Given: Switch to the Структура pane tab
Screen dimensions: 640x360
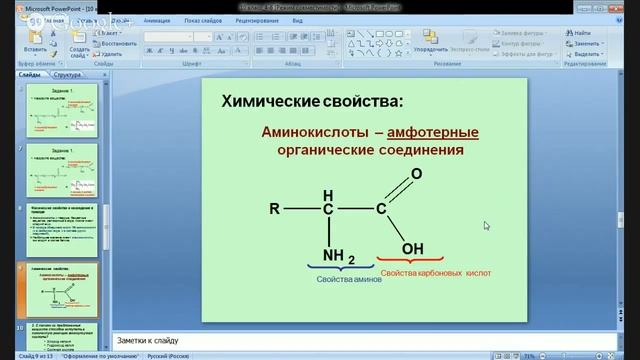Looking at the screenshot, I should (x=67, y=75).
